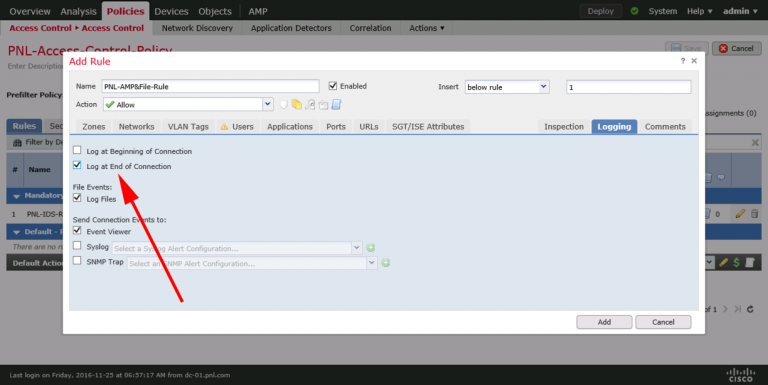Click the green add SNMP alert icon
The height and width of the screenshot is (385, 768).
386,263
